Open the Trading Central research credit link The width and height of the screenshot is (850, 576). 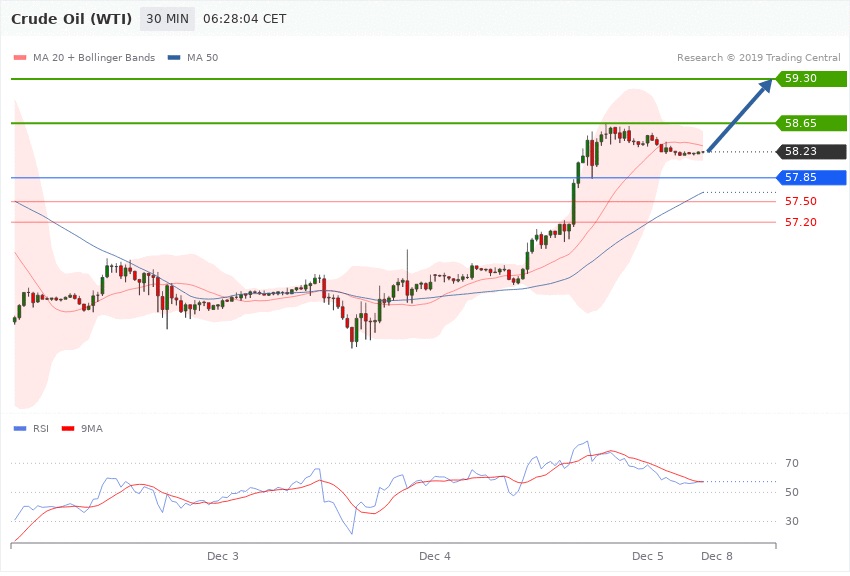click(758, 58)
